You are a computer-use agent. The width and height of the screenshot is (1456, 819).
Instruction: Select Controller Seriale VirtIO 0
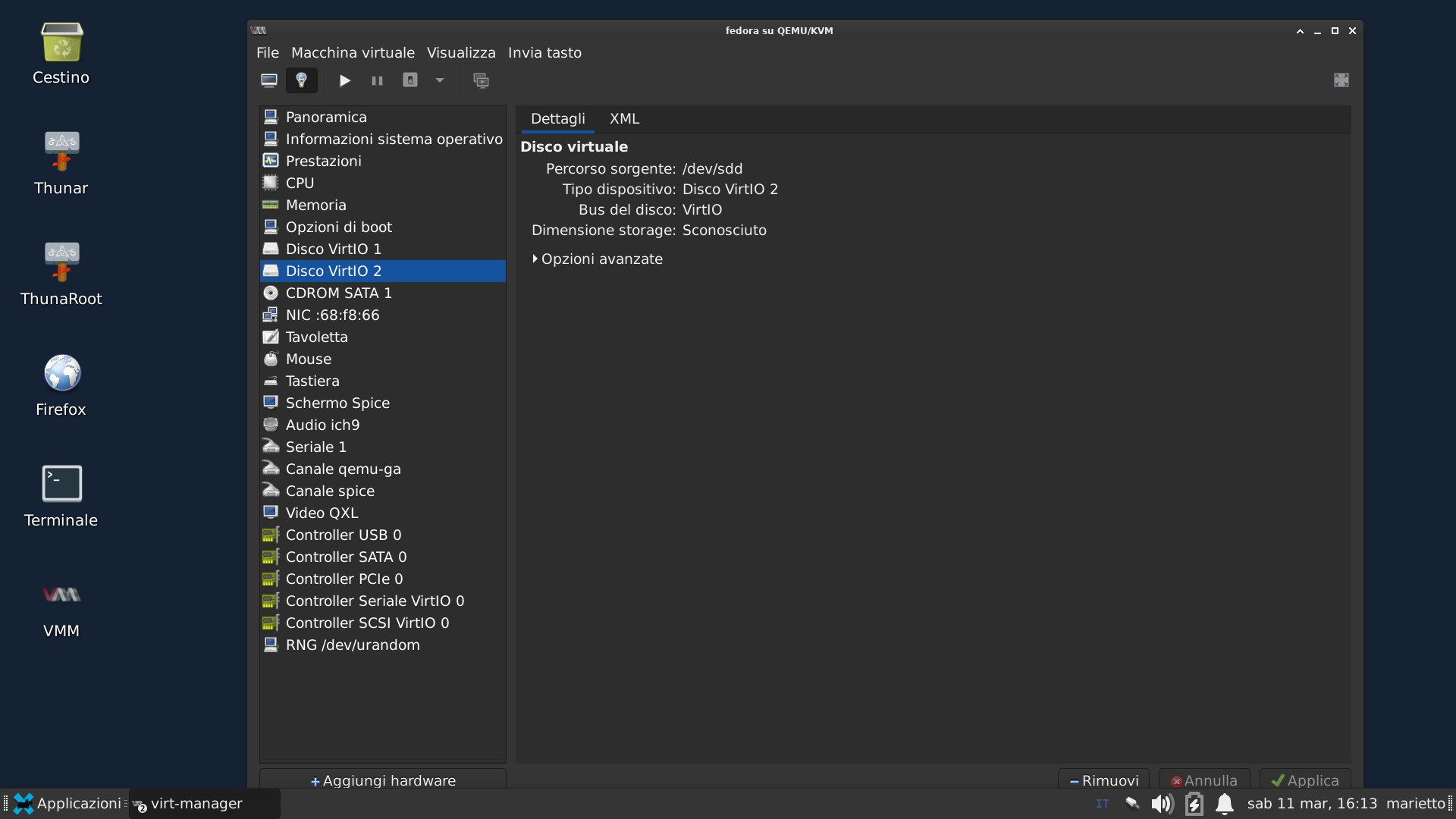click(383, 601)
